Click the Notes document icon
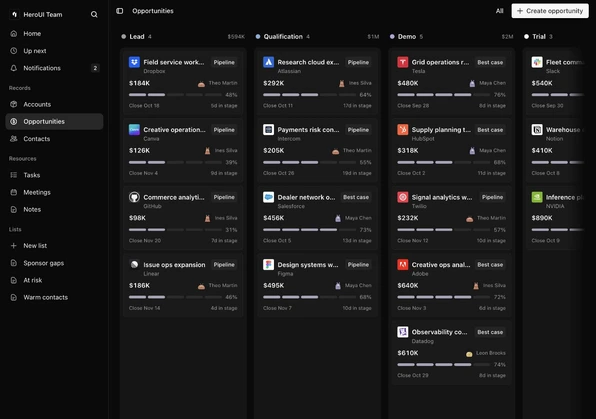This screenshot has height=419, width=596. tap(14, 210)
